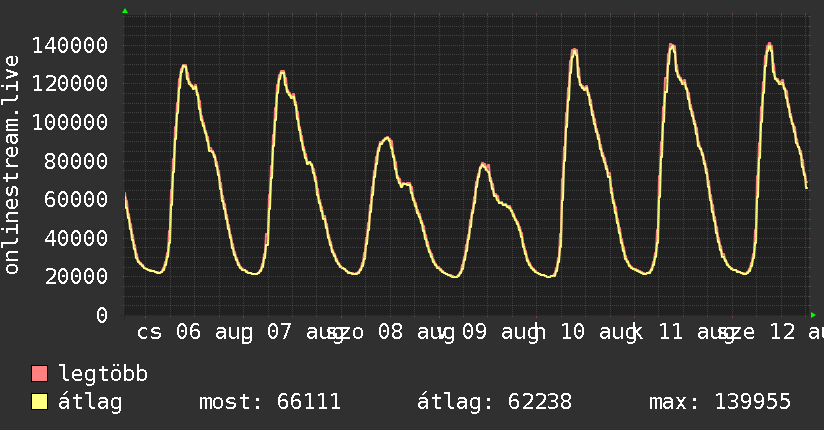
Task: Click the 12 au date label
Action: click(x=796, y=333)
